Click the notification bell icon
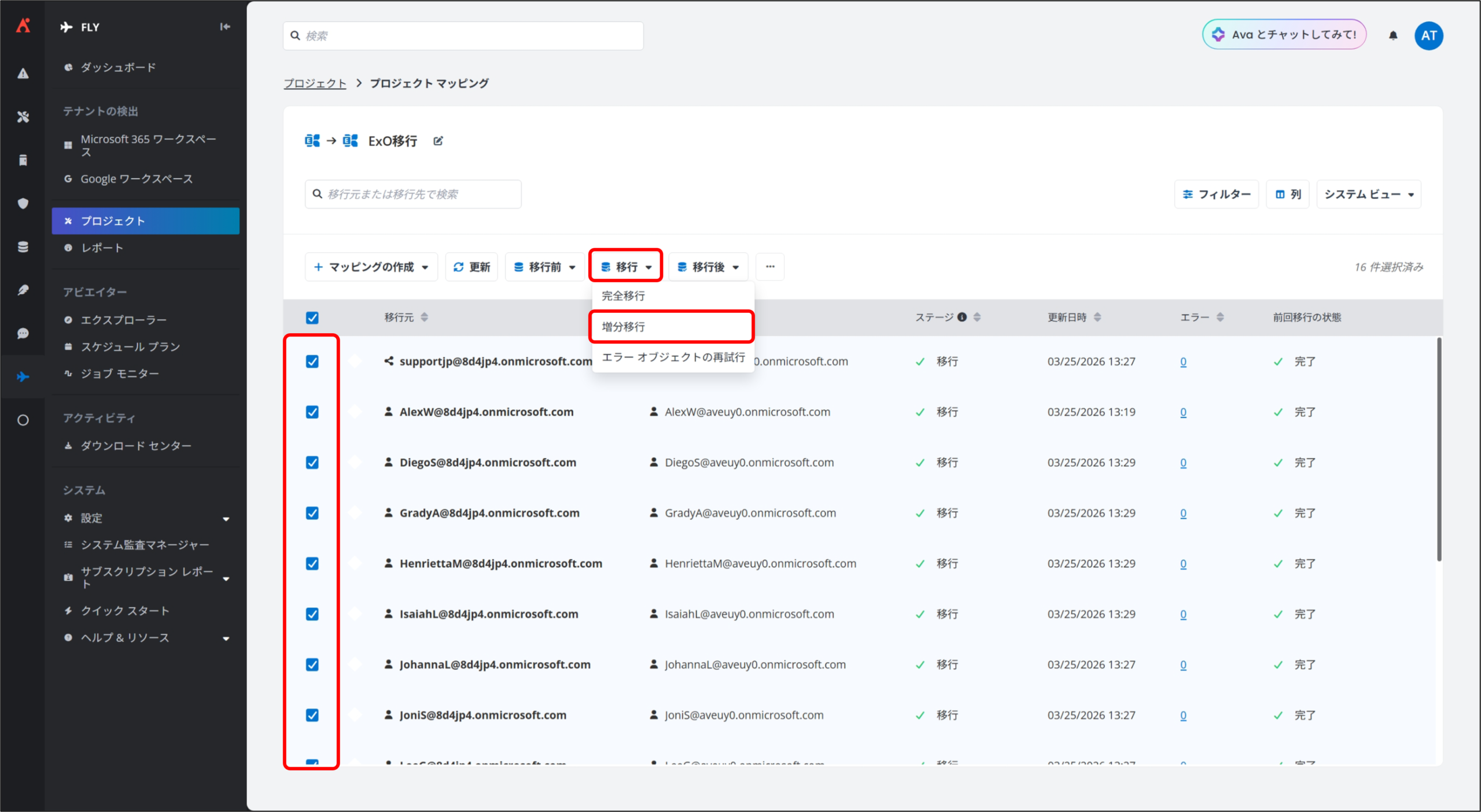The image size is (1481, 812). pos(1393,36)
